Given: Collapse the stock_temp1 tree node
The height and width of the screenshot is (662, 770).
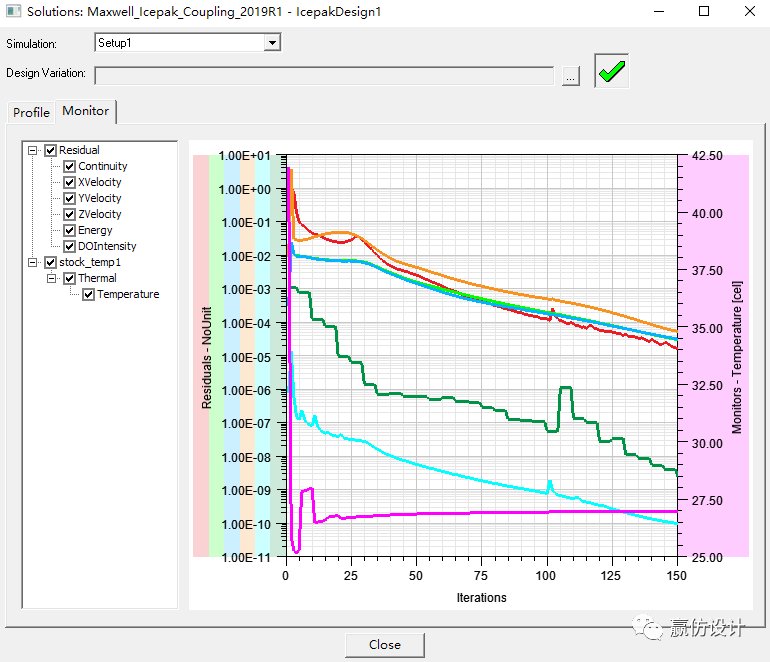Looking at the screenshot, I should pyautogui.click(x=33, y=263).
